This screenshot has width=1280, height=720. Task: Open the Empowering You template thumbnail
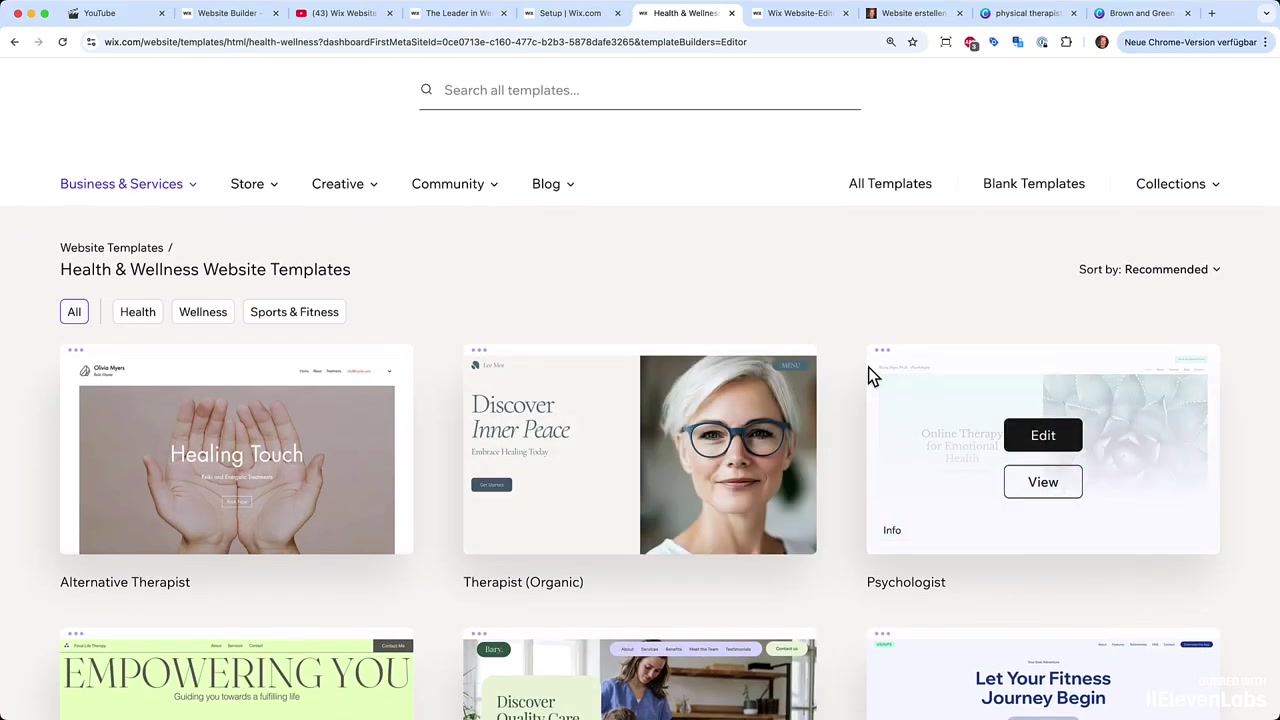coord(237,675)
